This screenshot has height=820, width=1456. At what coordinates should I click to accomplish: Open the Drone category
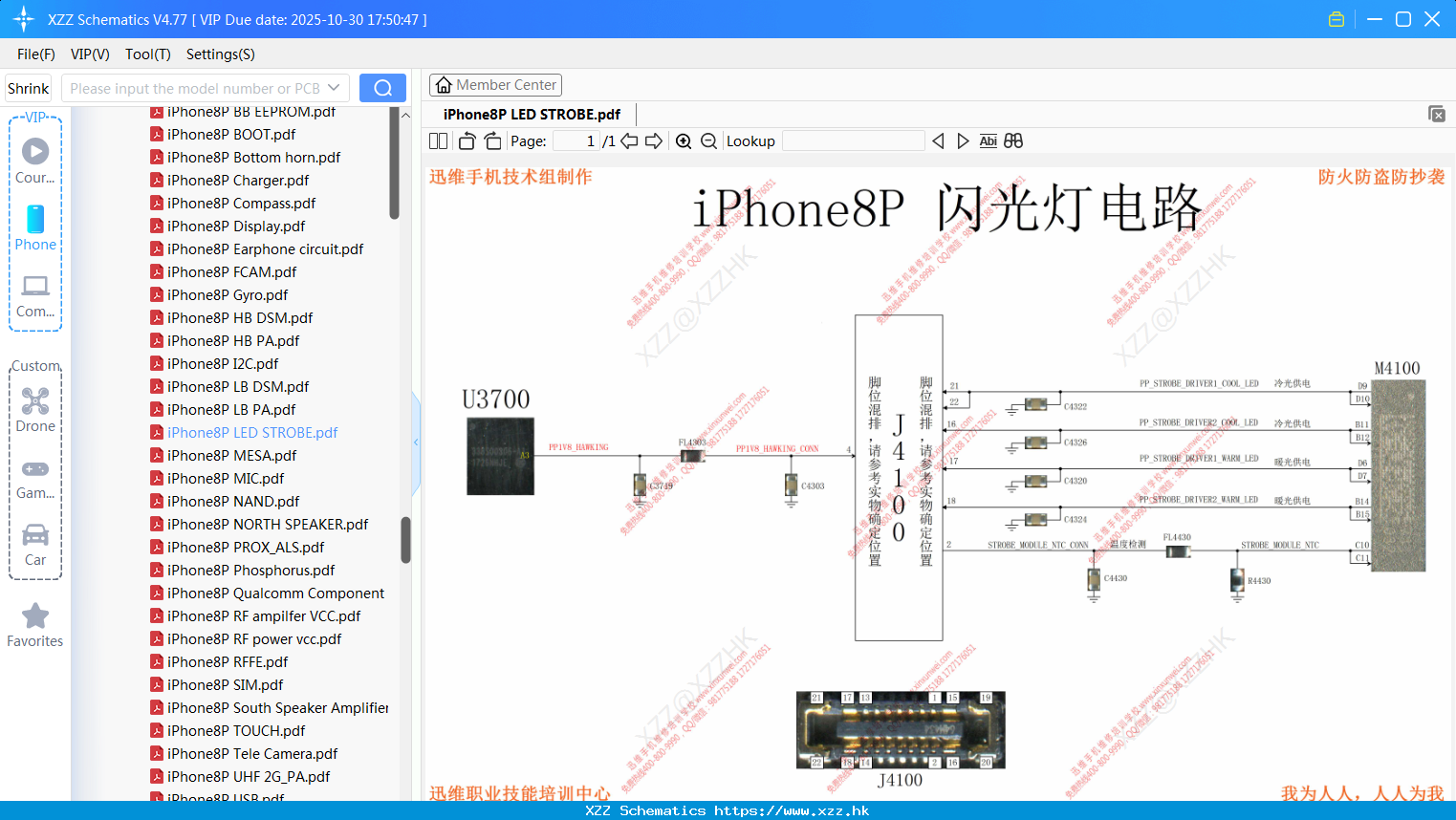click(x=35, y=410)
